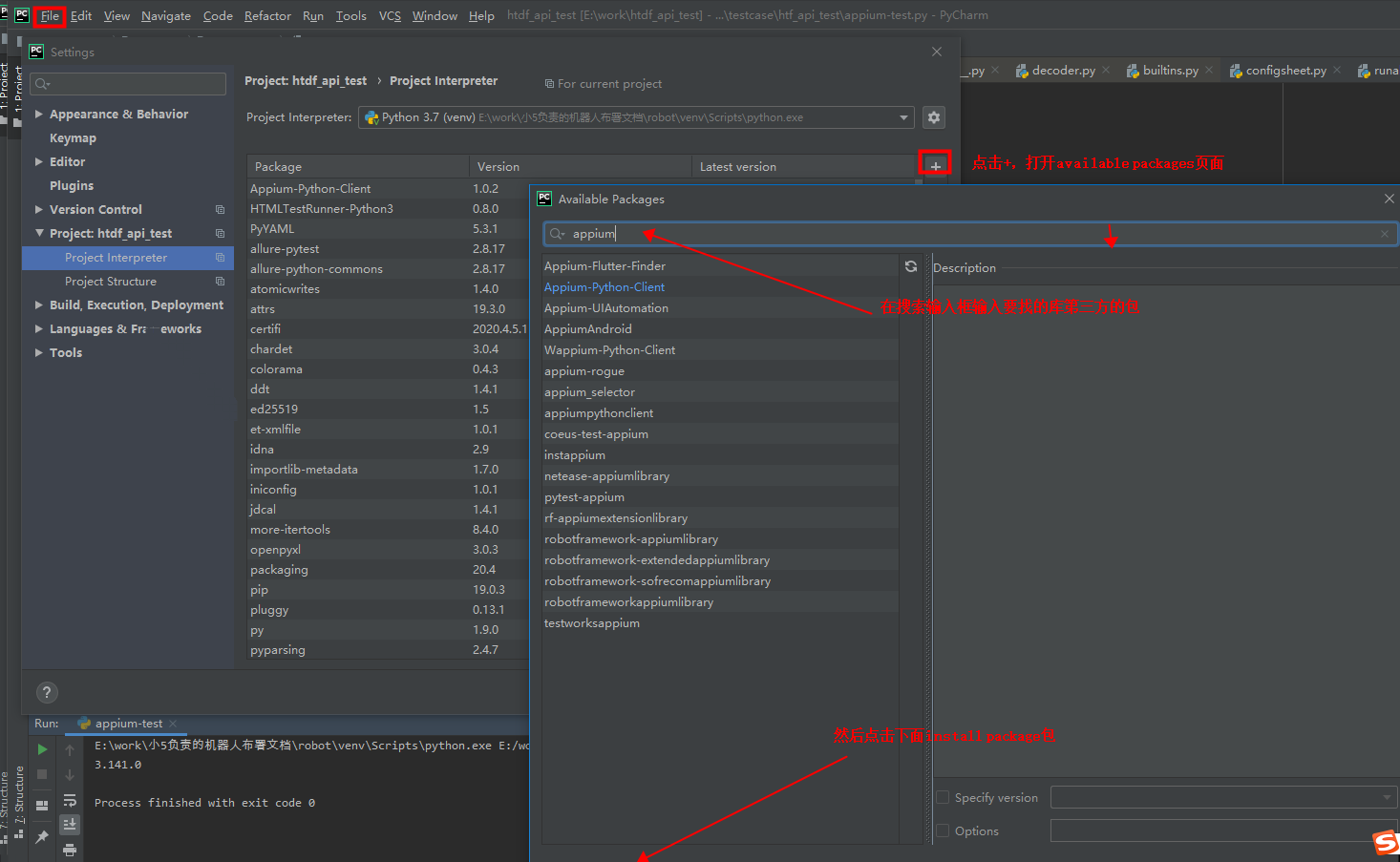Viewport: 1400px width, 862px height.
Task: Select Appium-Flutter-Finder in available packages
Action: pyautogui.click(x=720, y=265)
